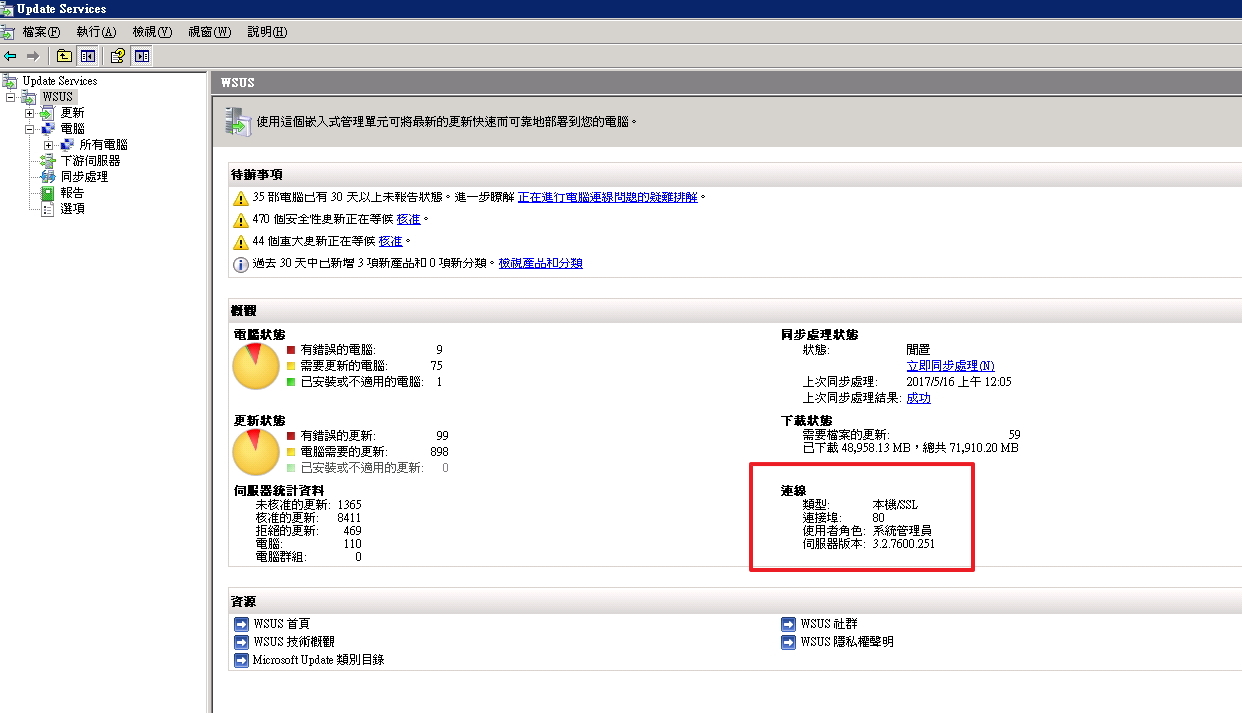
Task: Click the WSUS server banner icon
Action: pos(239,122)
